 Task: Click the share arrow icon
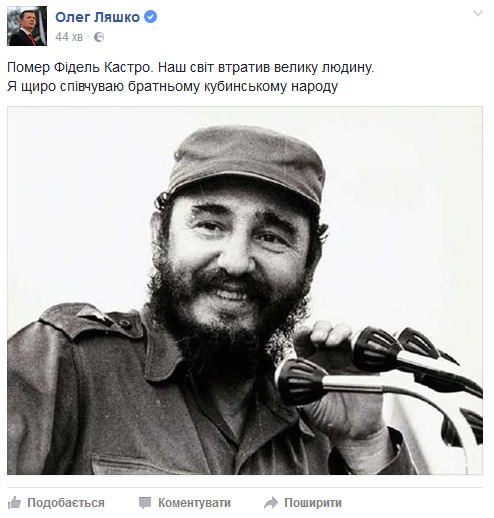pyautogui.click(x=271, y=503)
